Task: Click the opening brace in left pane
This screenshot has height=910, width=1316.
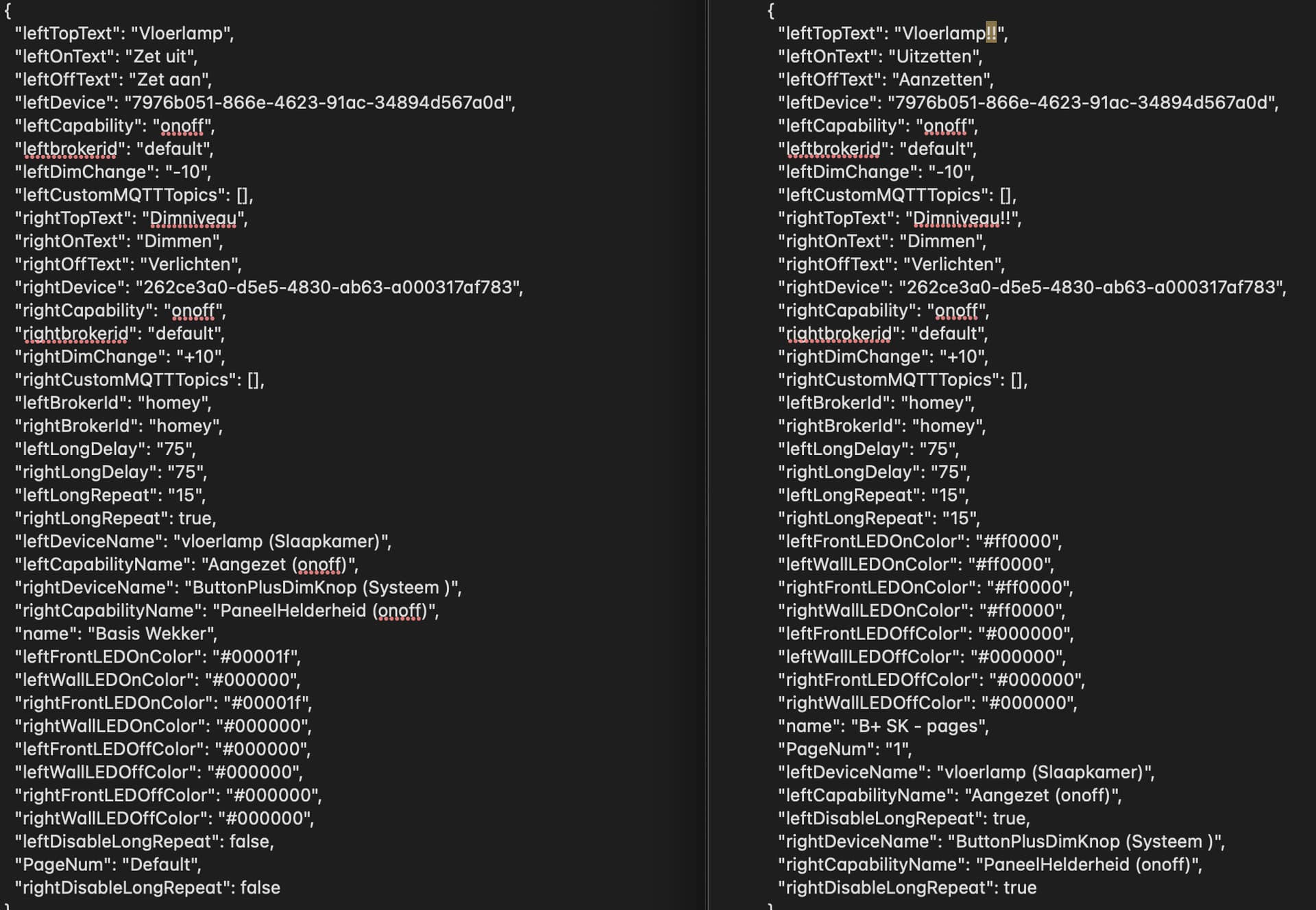Action: coord(8,10)
